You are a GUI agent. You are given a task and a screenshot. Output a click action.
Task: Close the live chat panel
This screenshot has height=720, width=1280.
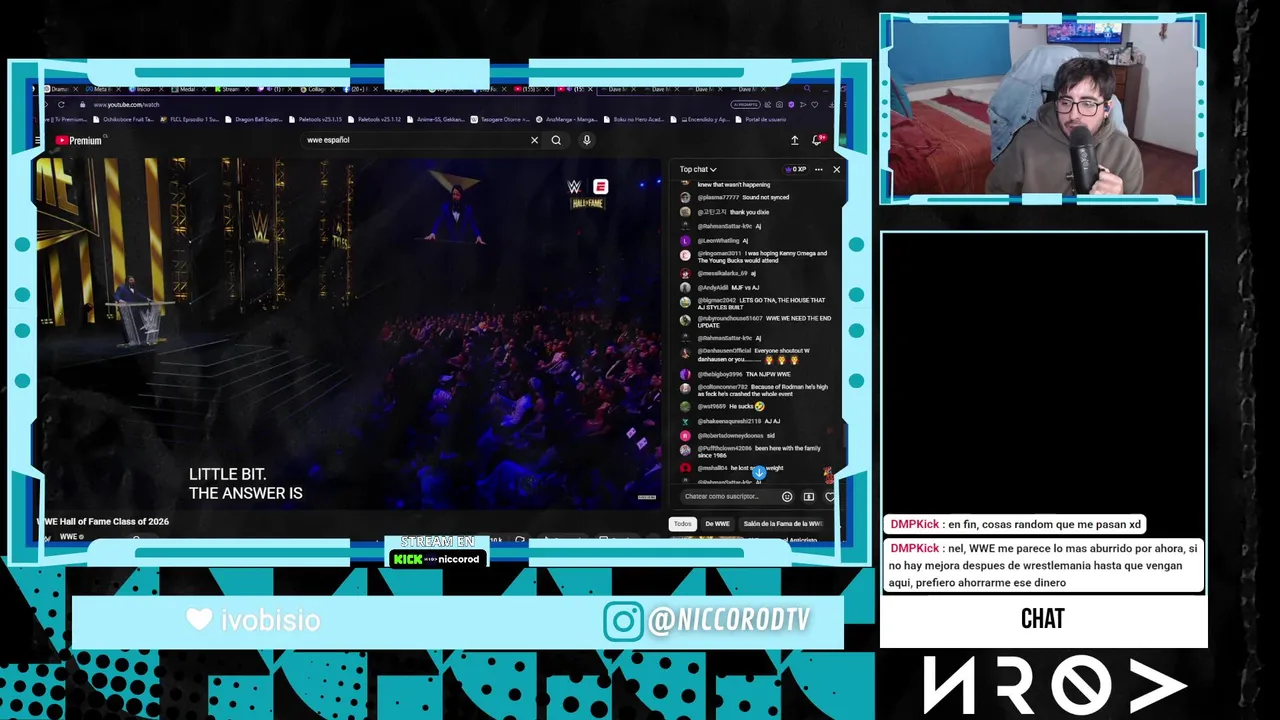[x=837, y=169]
